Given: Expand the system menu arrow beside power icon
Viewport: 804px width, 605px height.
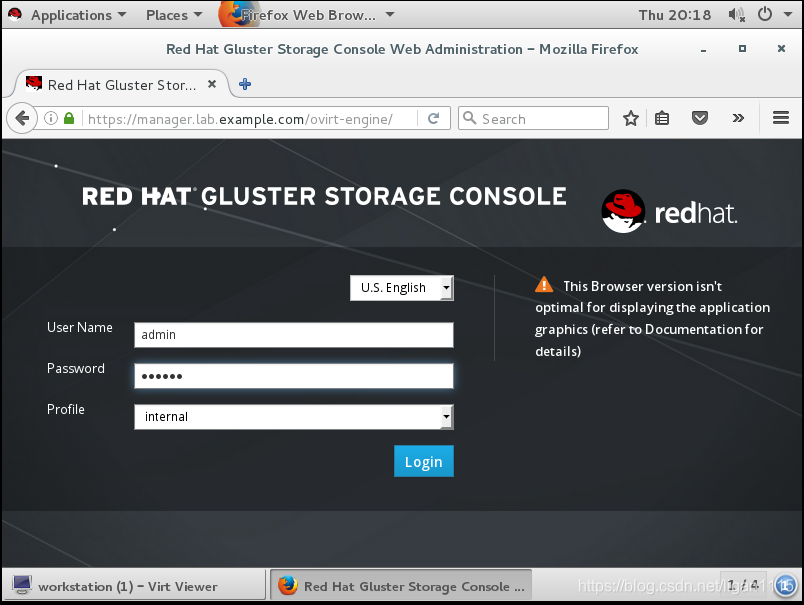Looking at the screenshot, I should [x=788, y=14].
